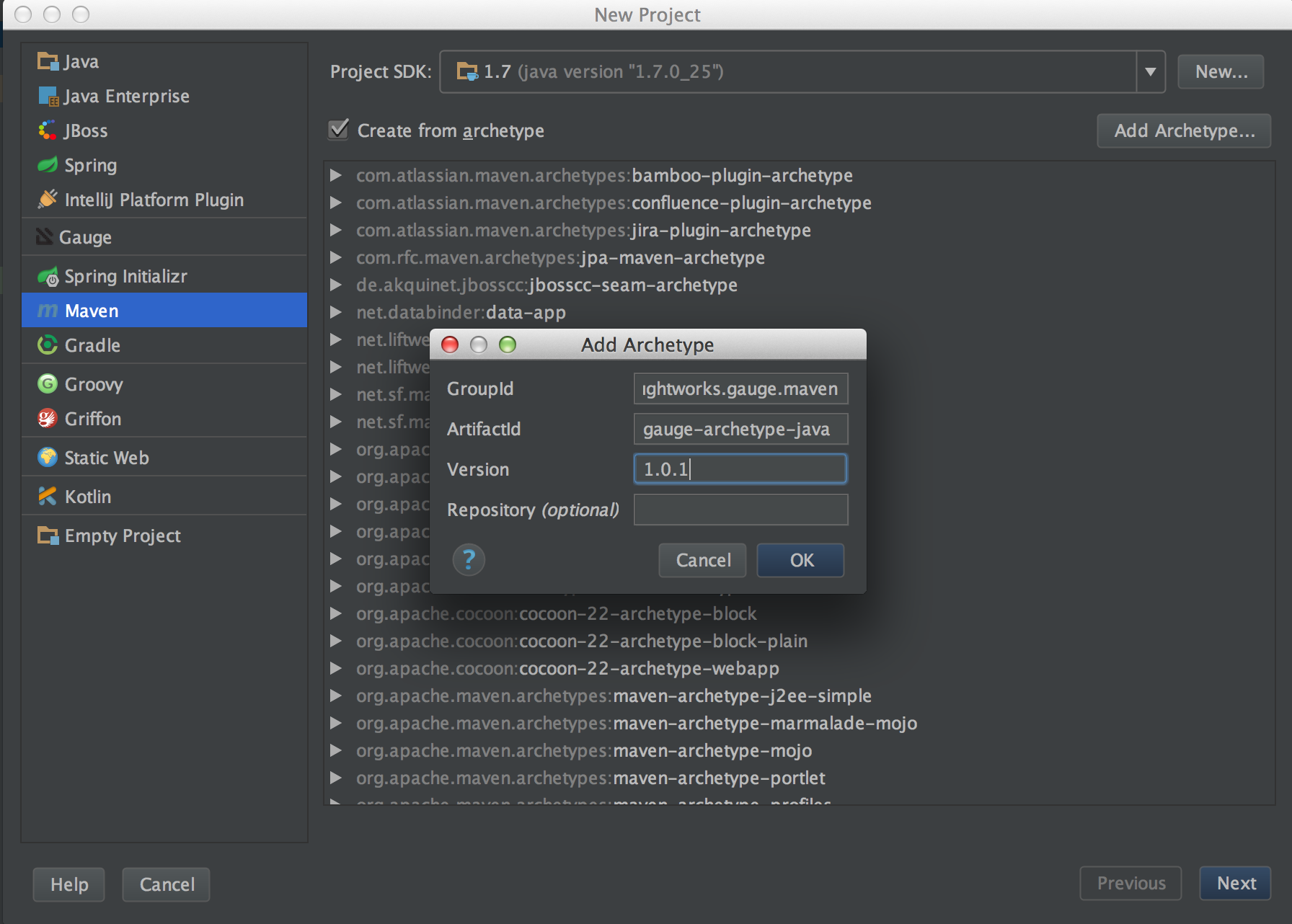Select Spring project type label
This screenshot has height=924, width=1292.
coord(91,165)
